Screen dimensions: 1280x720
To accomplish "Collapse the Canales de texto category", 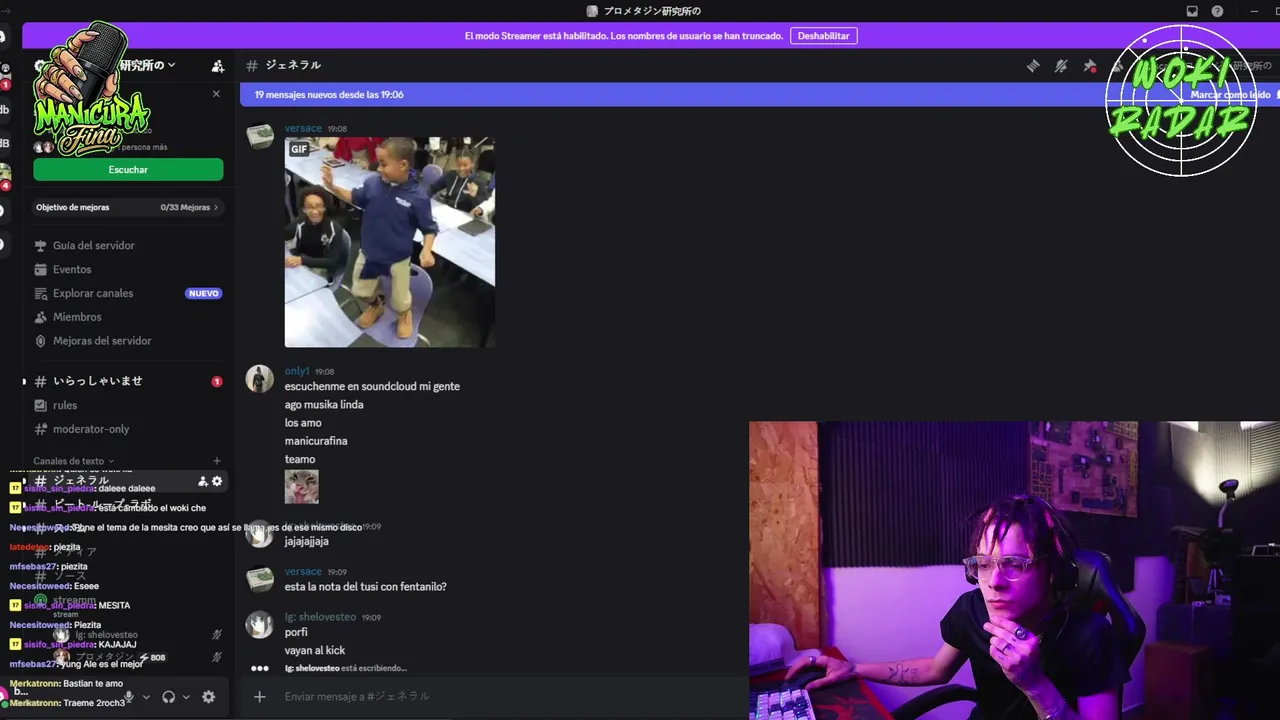I will [74, 461].
